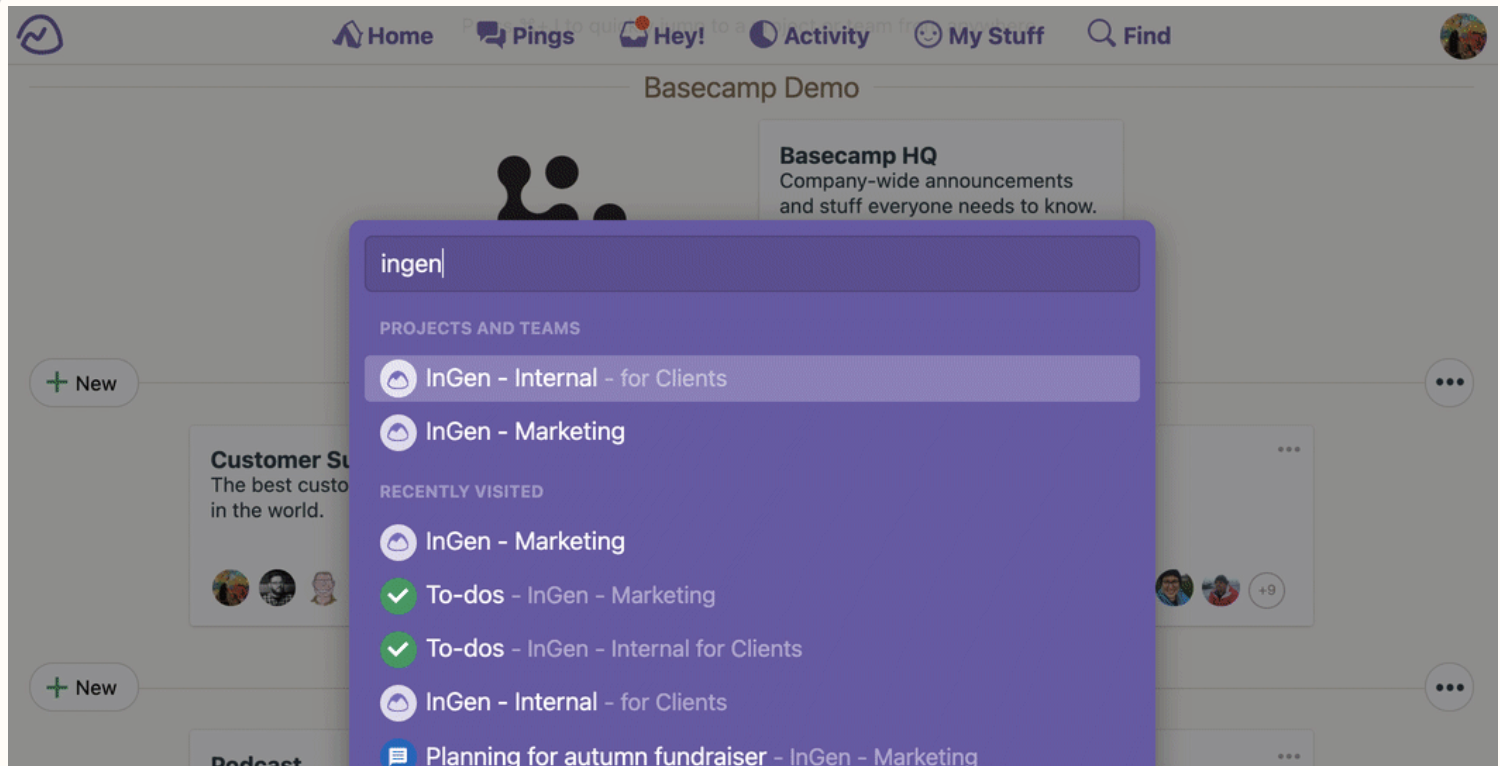This screenshot has height=766, width=1500.
Task: Click second dark avatar on Customer Support card
Action: pyautogui.click(x=277, y=588)
